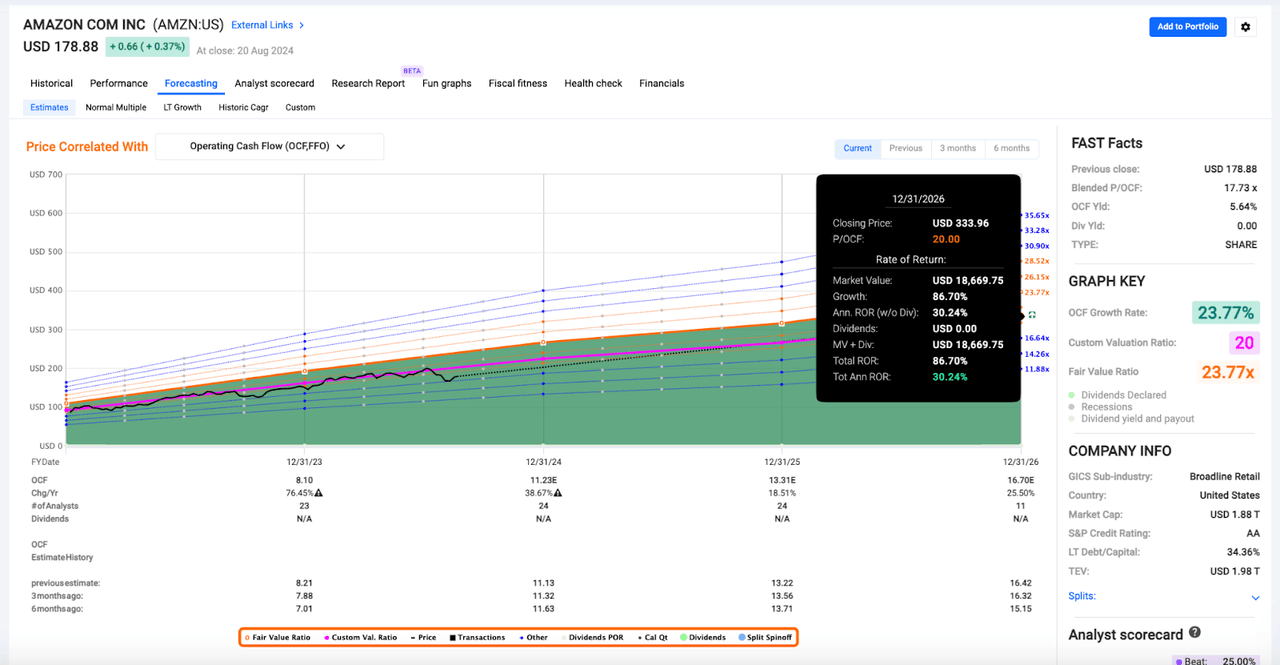Expand External Links chevron

coord(301,25)
